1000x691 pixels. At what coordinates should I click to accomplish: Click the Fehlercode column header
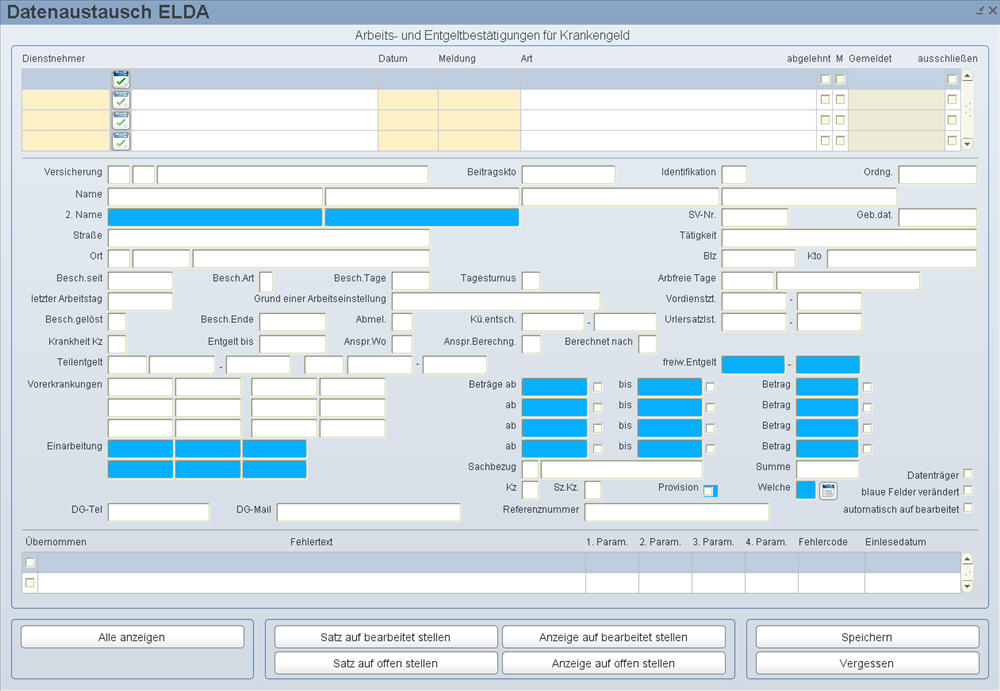[823, 542]
